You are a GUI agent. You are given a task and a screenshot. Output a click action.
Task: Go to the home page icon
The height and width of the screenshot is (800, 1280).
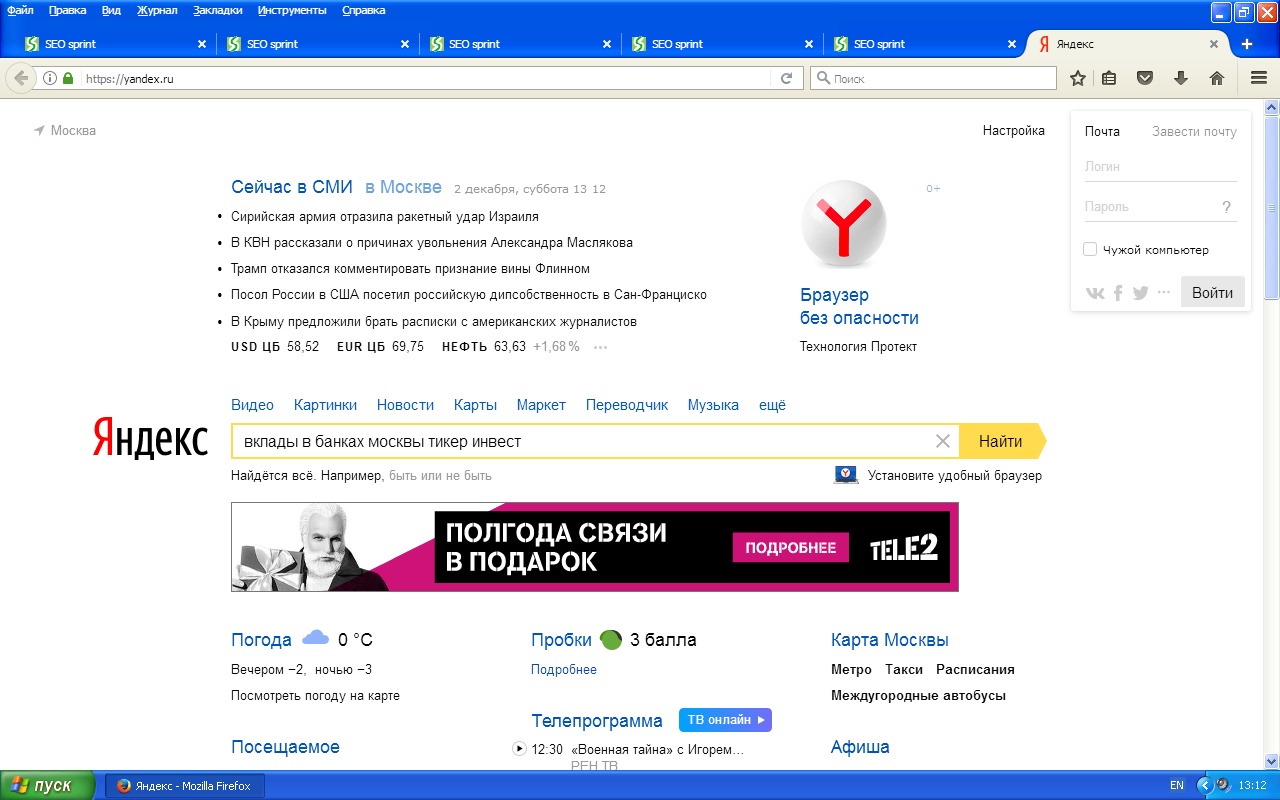[x=1217, y=78]
